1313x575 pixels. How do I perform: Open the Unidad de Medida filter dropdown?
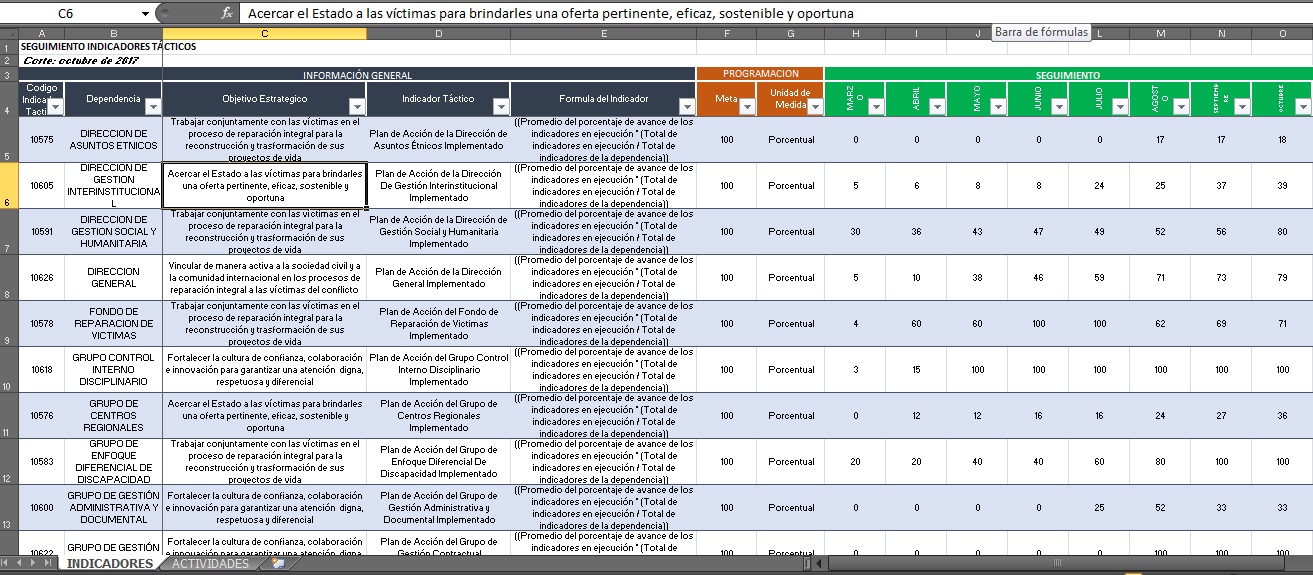click(x=815, y=107)
